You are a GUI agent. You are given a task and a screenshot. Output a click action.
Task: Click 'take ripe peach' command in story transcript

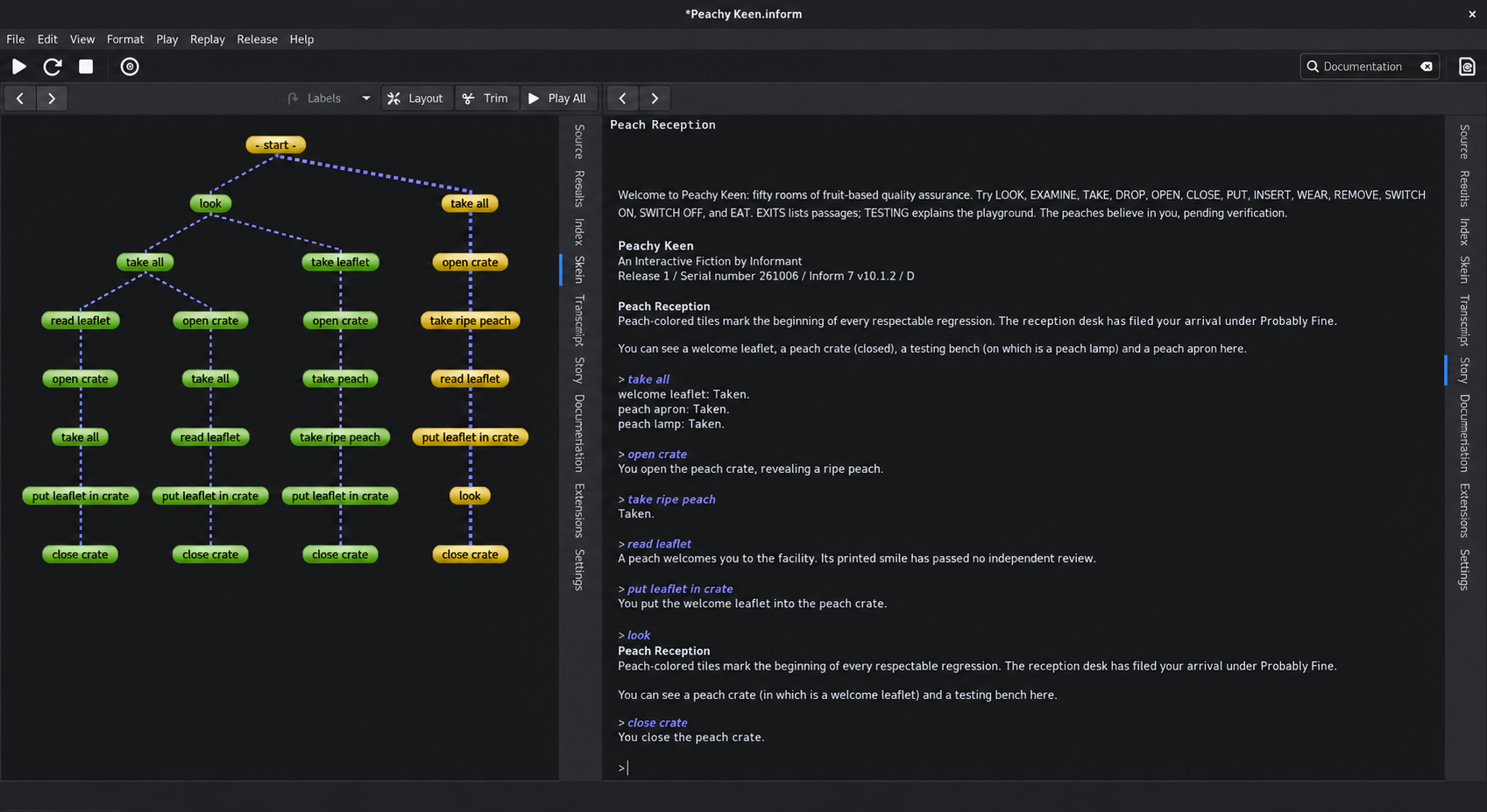click(671, 499)
